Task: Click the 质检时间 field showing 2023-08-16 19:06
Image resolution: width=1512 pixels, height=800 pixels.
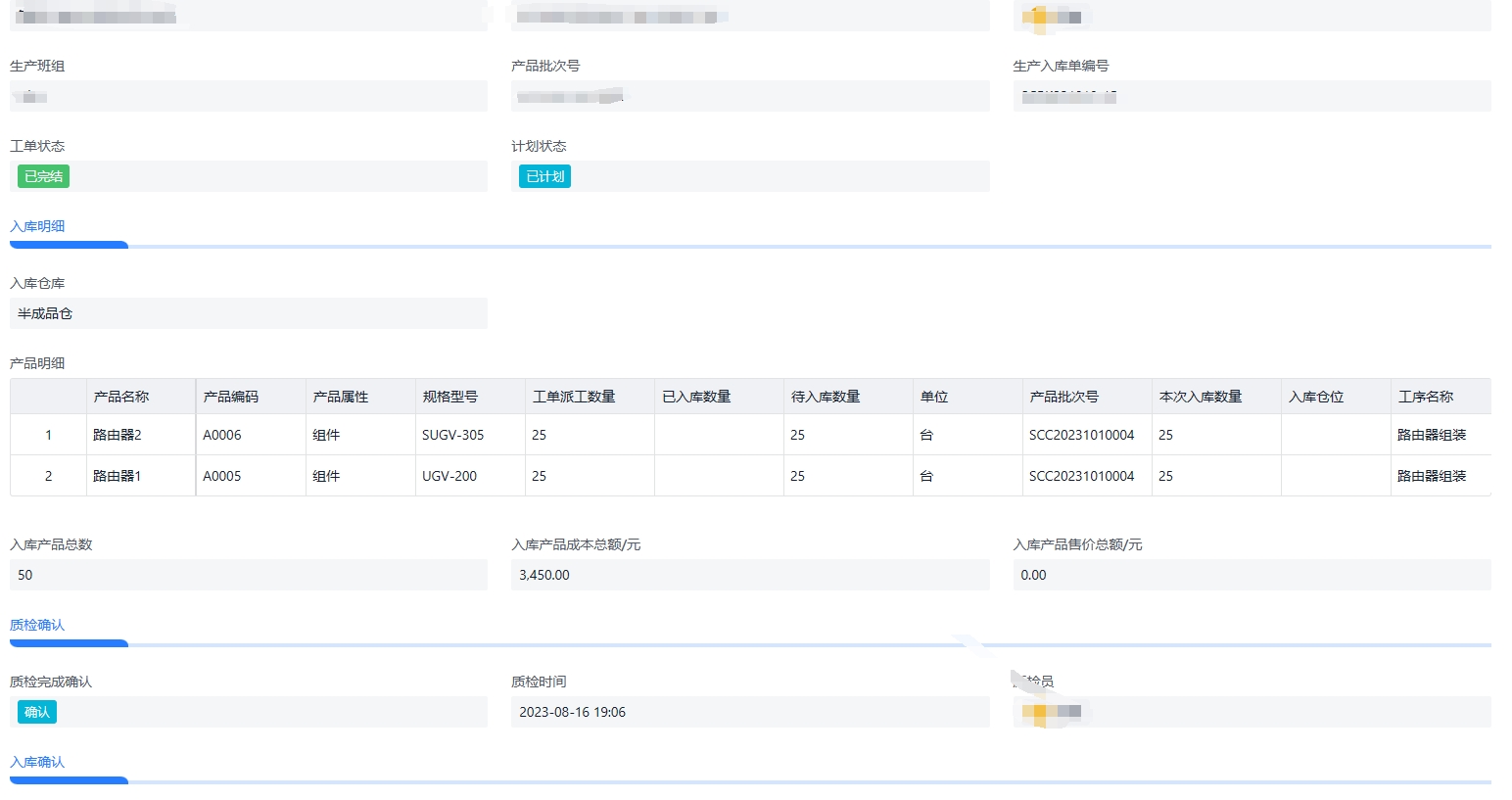Action: [x=749, y=712]
